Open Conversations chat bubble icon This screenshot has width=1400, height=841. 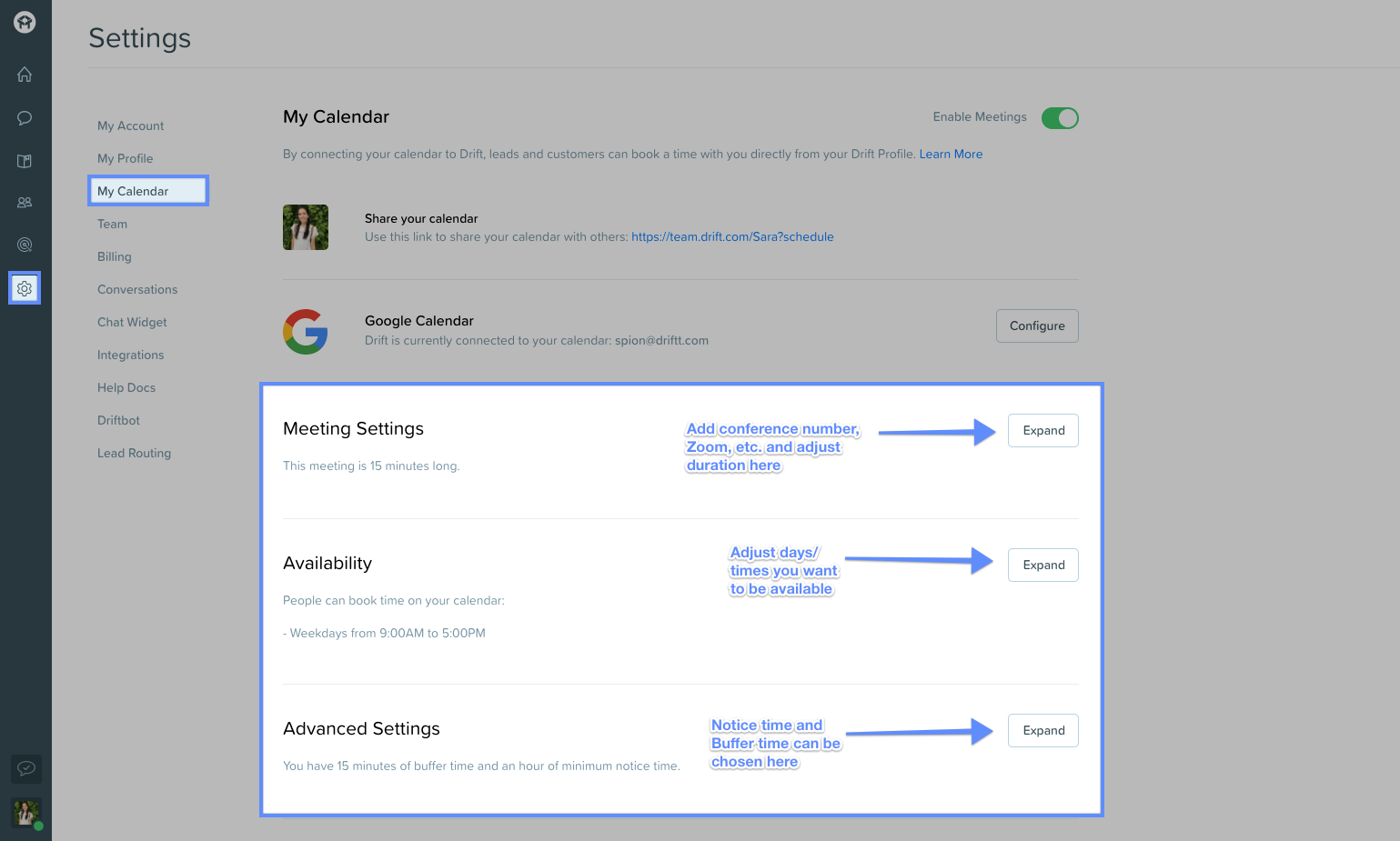click(25, 118)
